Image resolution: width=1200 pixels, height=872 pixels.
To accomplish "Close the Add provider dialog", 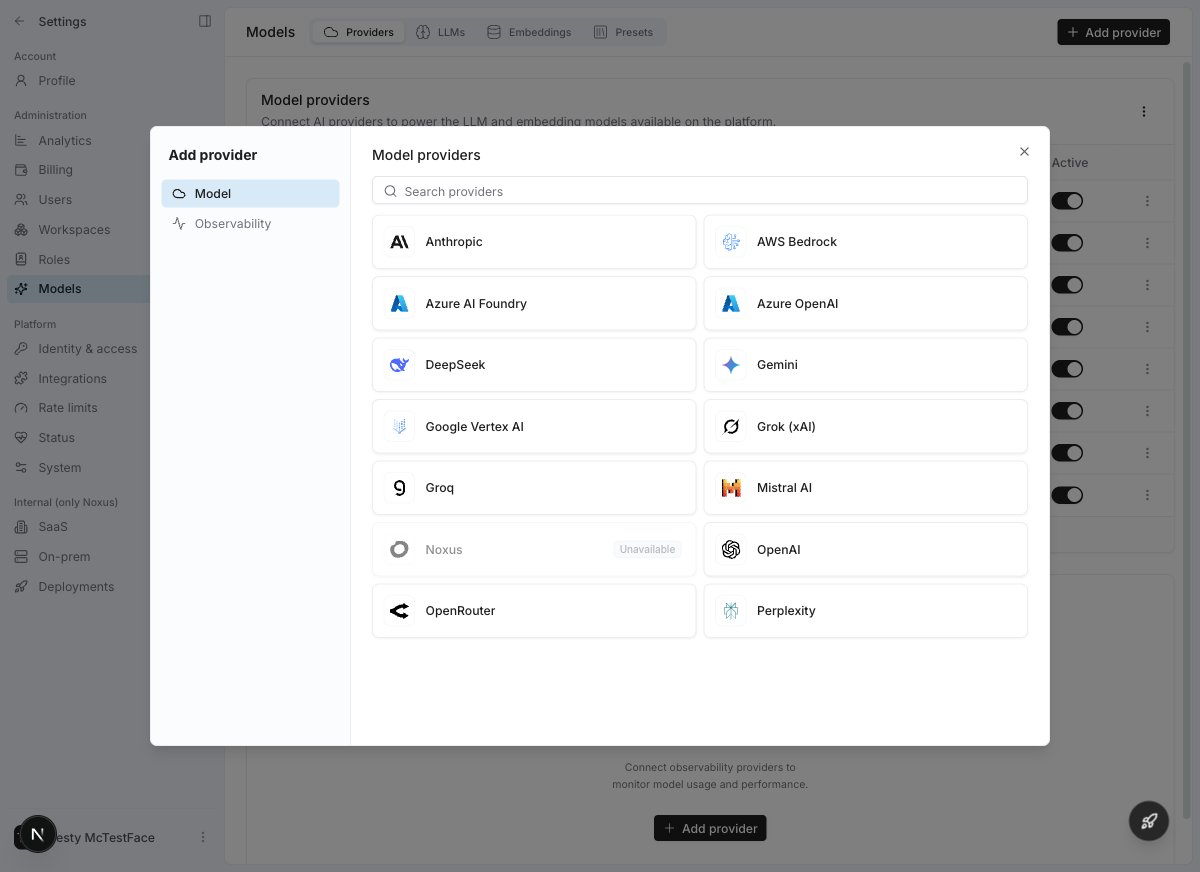I will [1024, 152].
